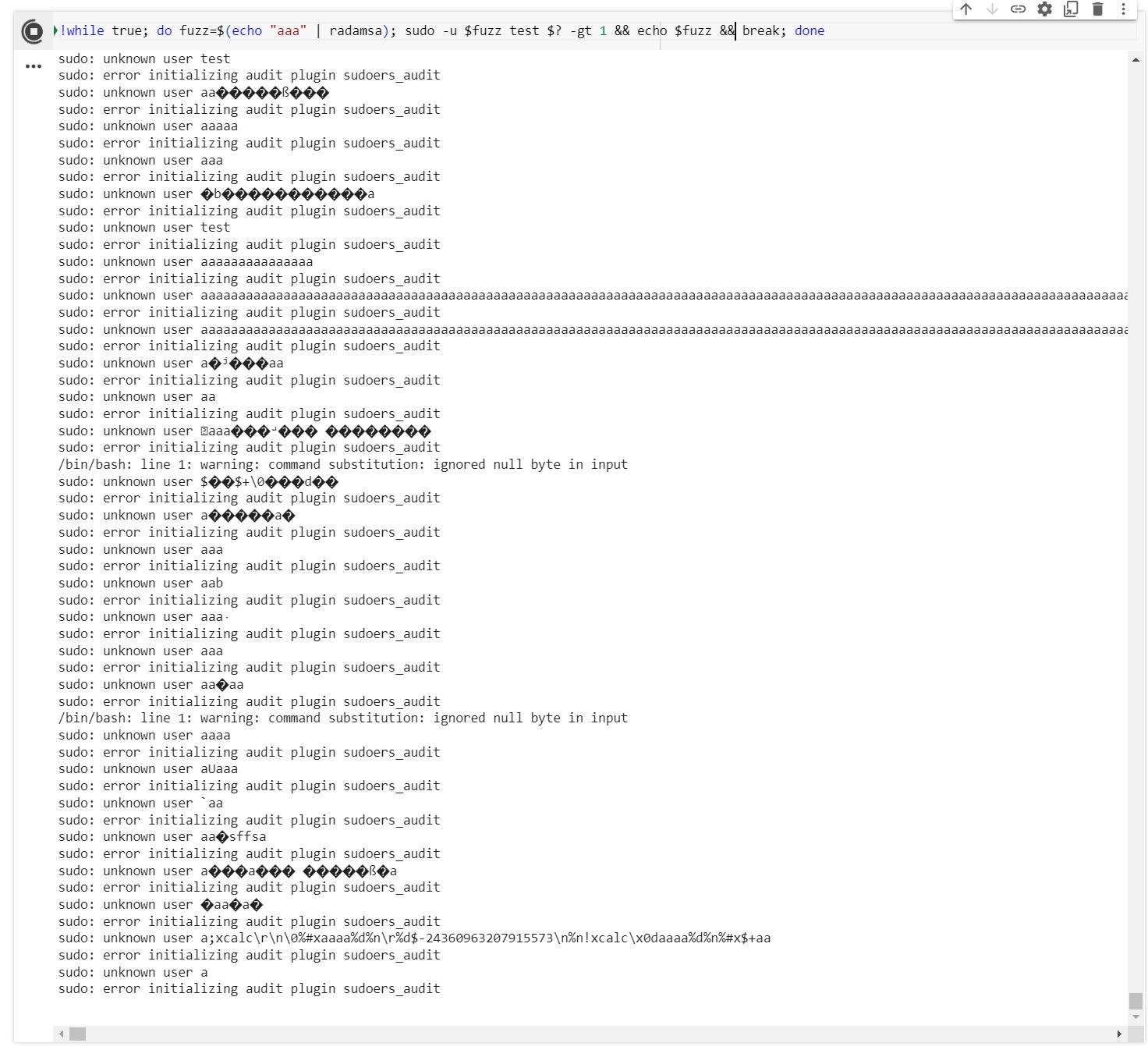Select the line "sudo: unknown user `aa"
Screen dimensions: 1148x1050
pyautogui.click(x=140, y=803)
